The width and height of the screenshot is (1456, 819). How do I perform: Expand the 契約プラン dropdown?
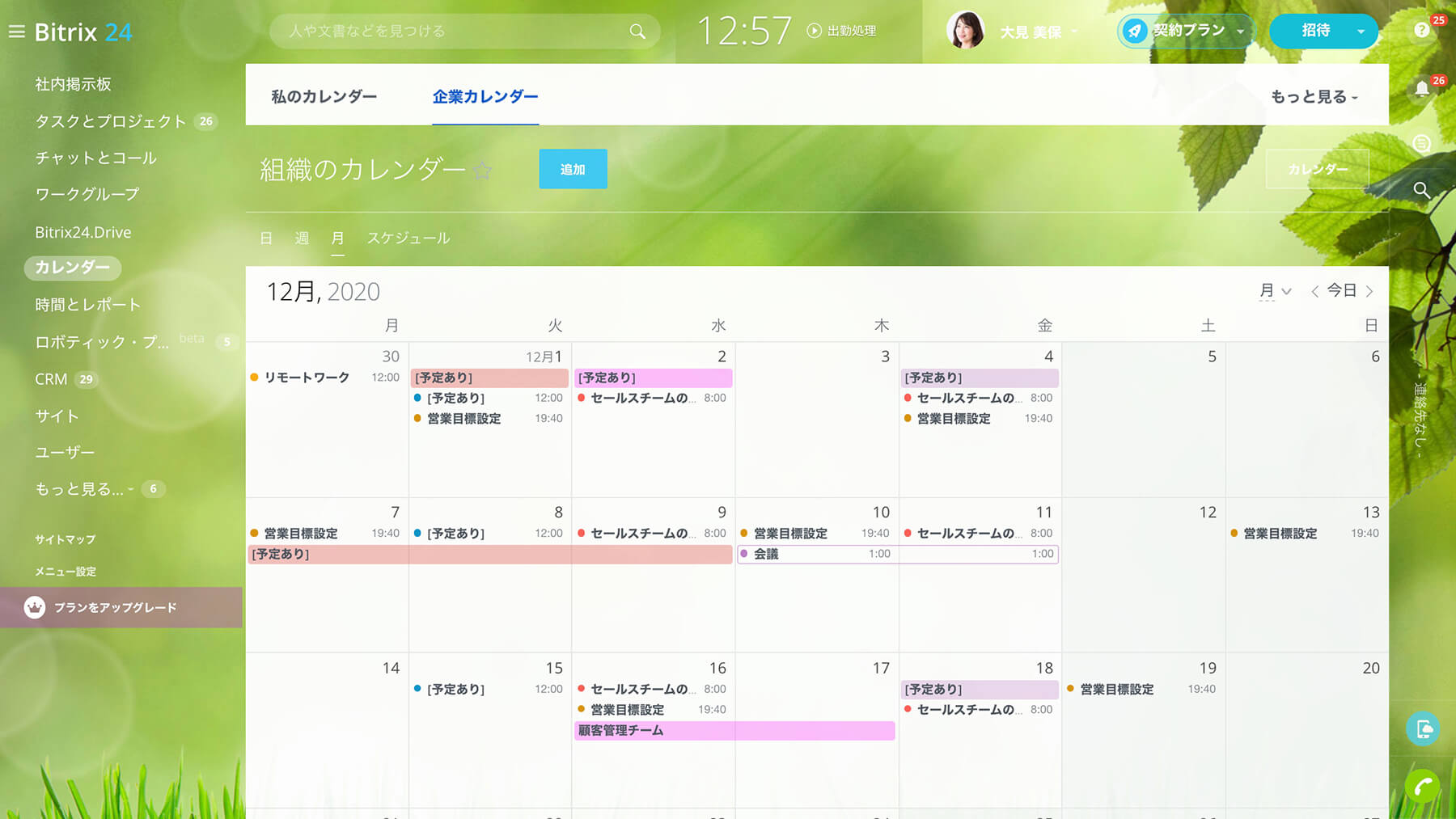click(x=1240, y=32)
